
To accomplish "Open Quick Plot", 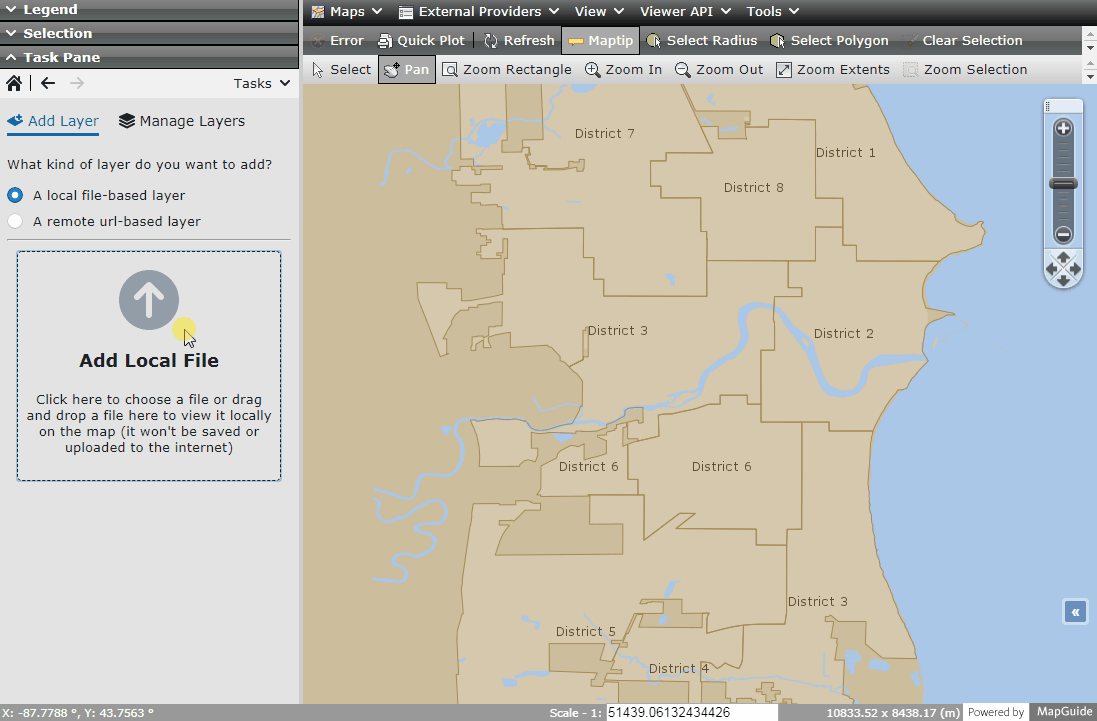I will click(421, 40).
